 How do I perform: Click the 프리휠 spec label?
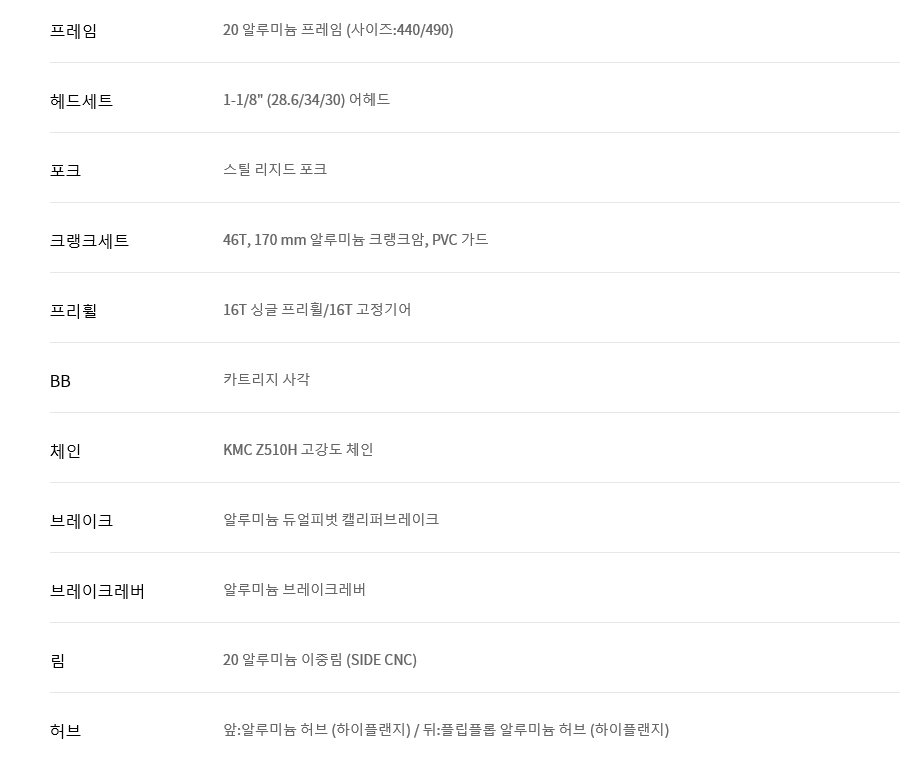(x=73, y=311)
